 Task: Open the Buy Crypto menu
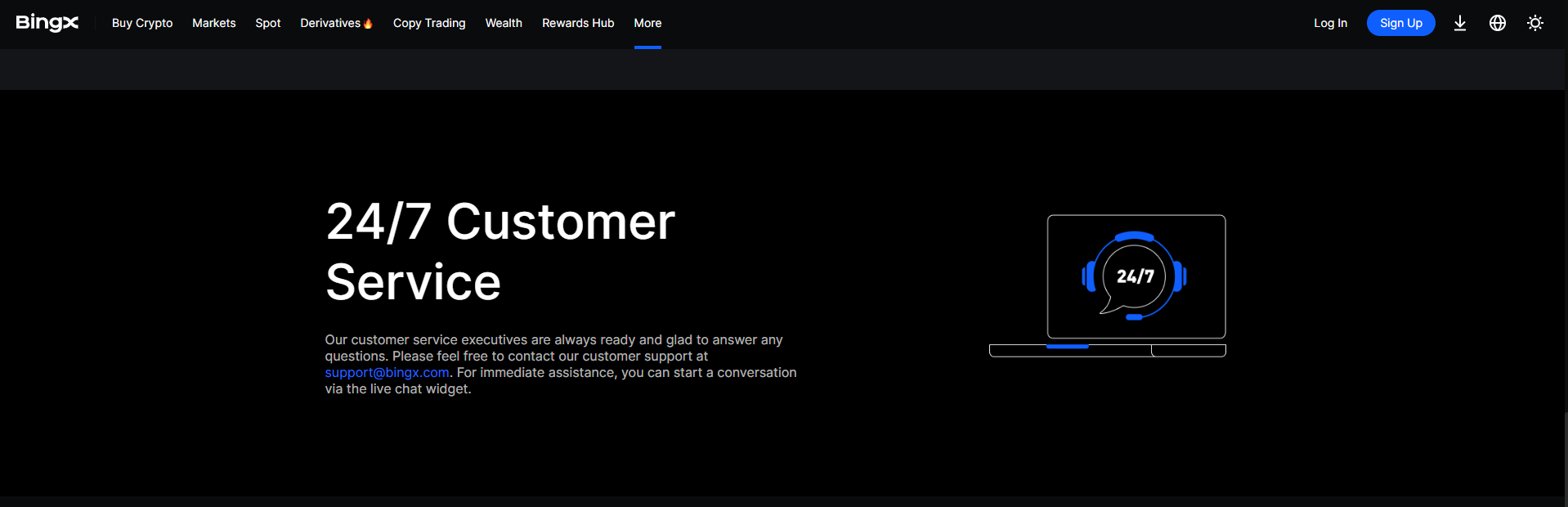pos(142,23)
